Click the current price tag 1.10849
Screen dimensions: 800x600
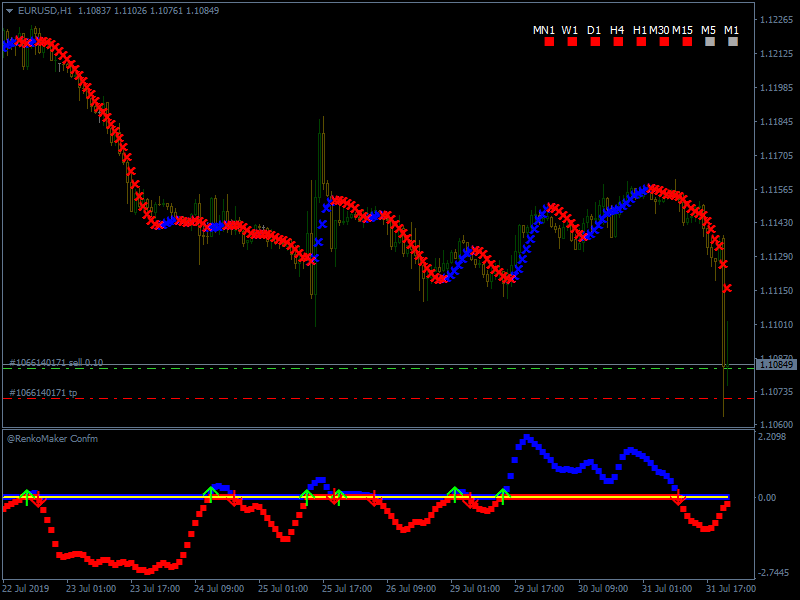[776, 365]
